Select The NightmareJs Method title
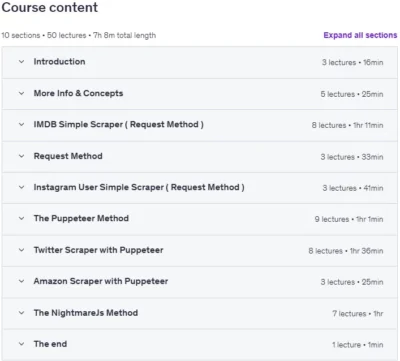The image size is (400, 361). tap(86, 313)
